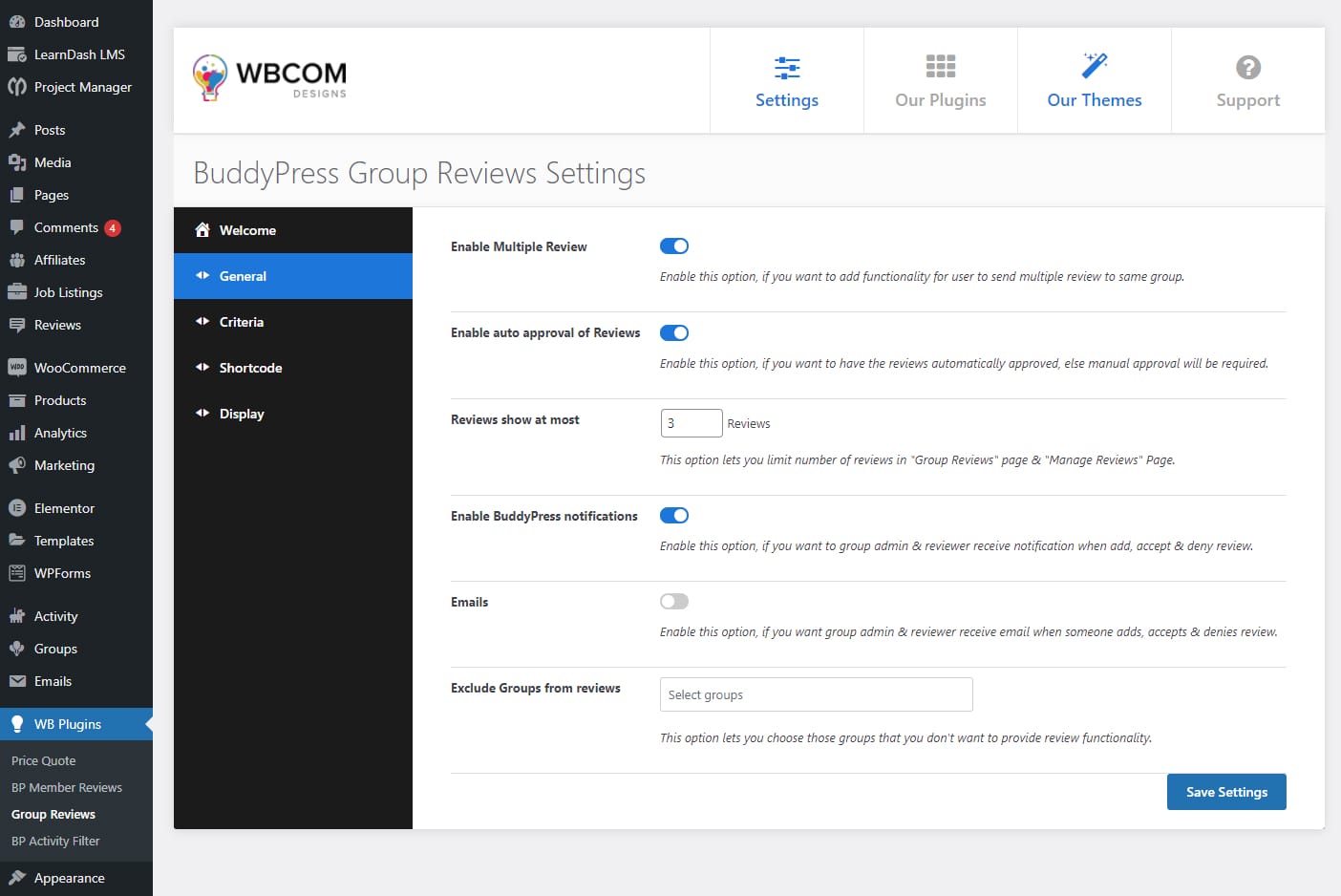Open BP Member Reviews submenu link

(67, 788)
